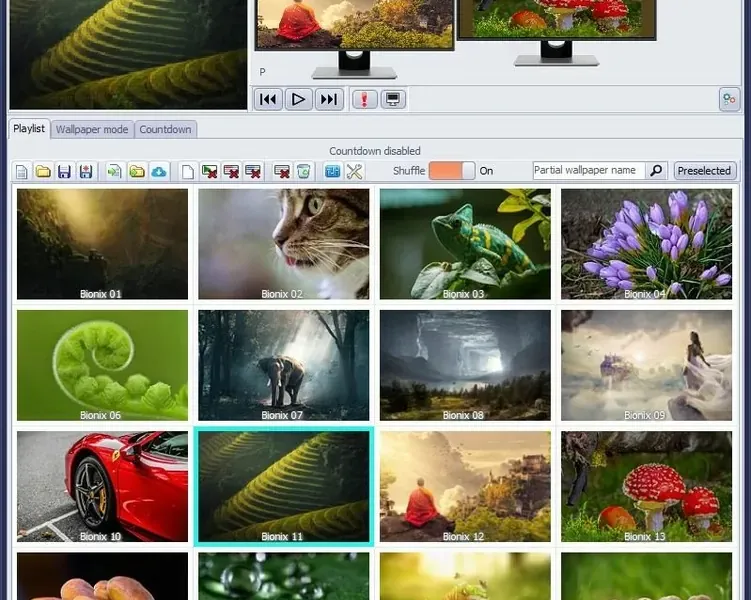Open the Countdown tab

click(165, 129)
